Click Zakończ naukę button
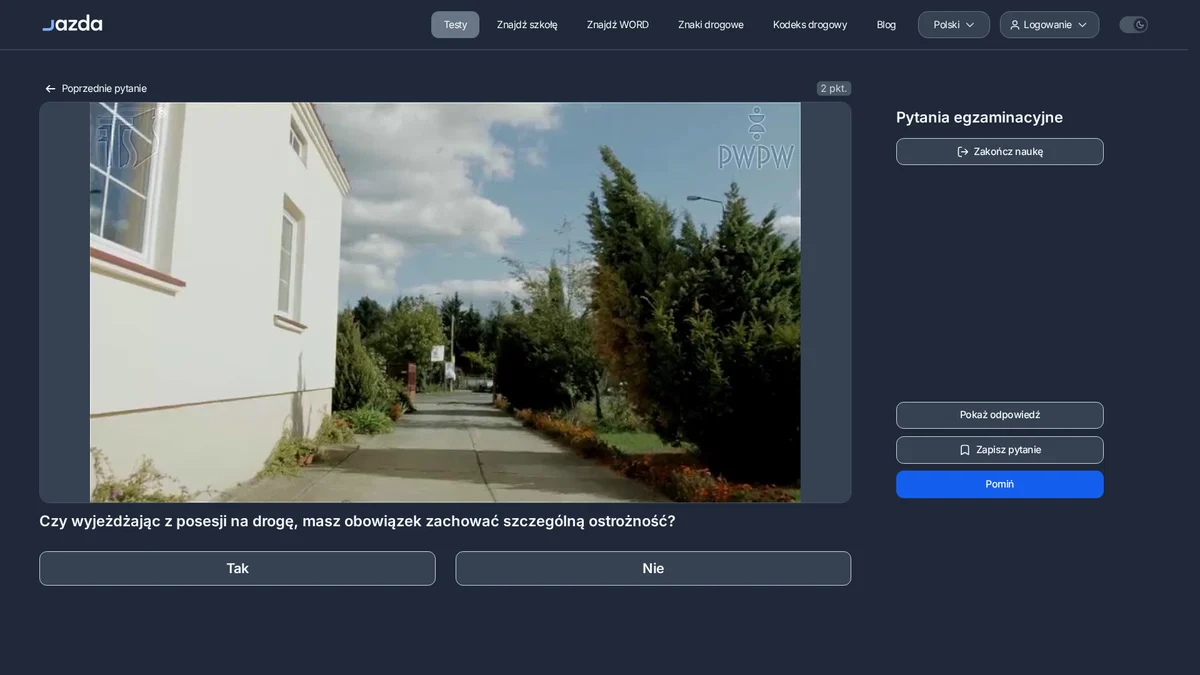This screenshot has height=675, width=1200. pos(1000,152)
